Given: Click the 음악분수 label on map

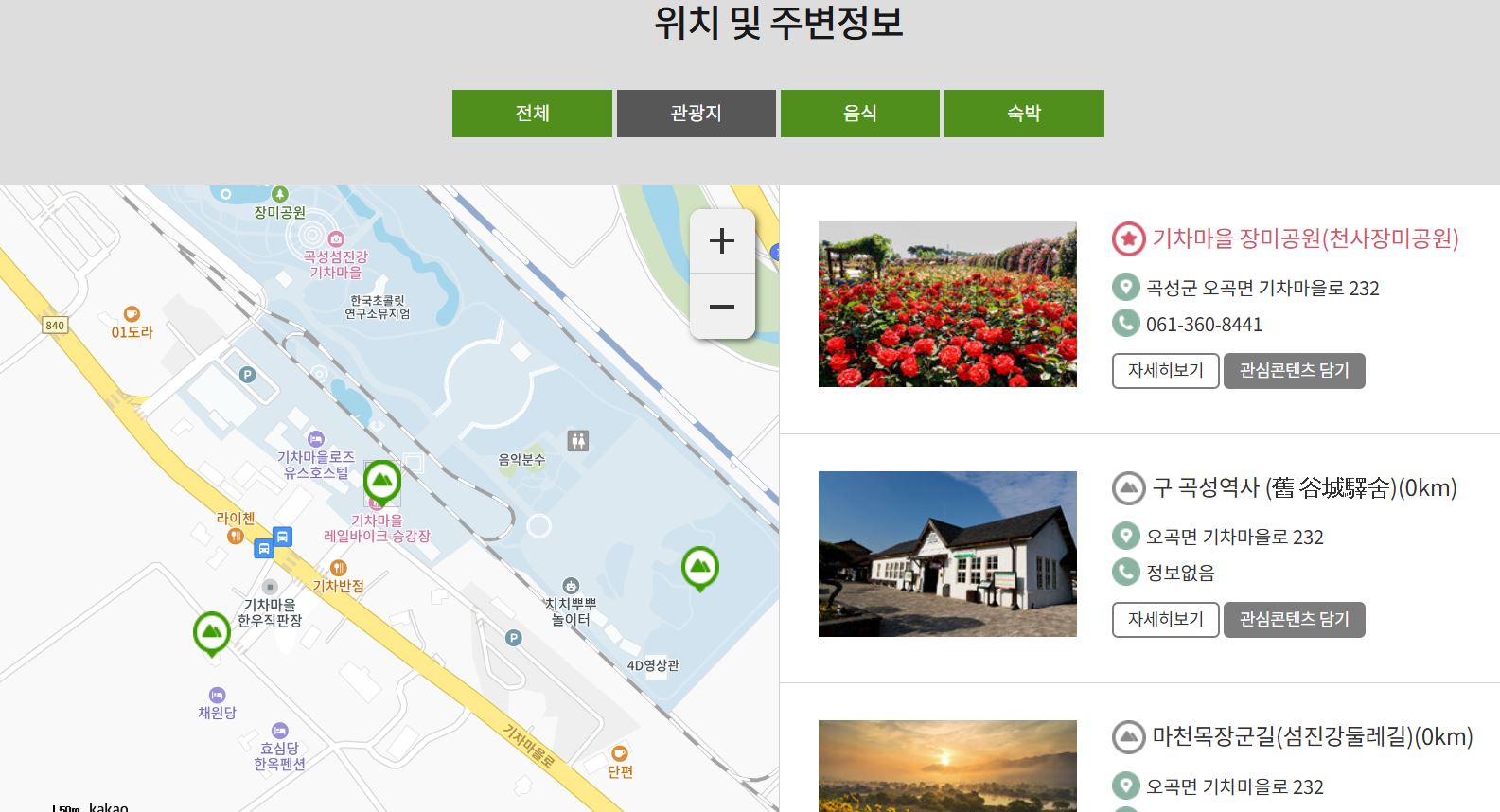Looking at the screenshot, I should click(521, 460).
